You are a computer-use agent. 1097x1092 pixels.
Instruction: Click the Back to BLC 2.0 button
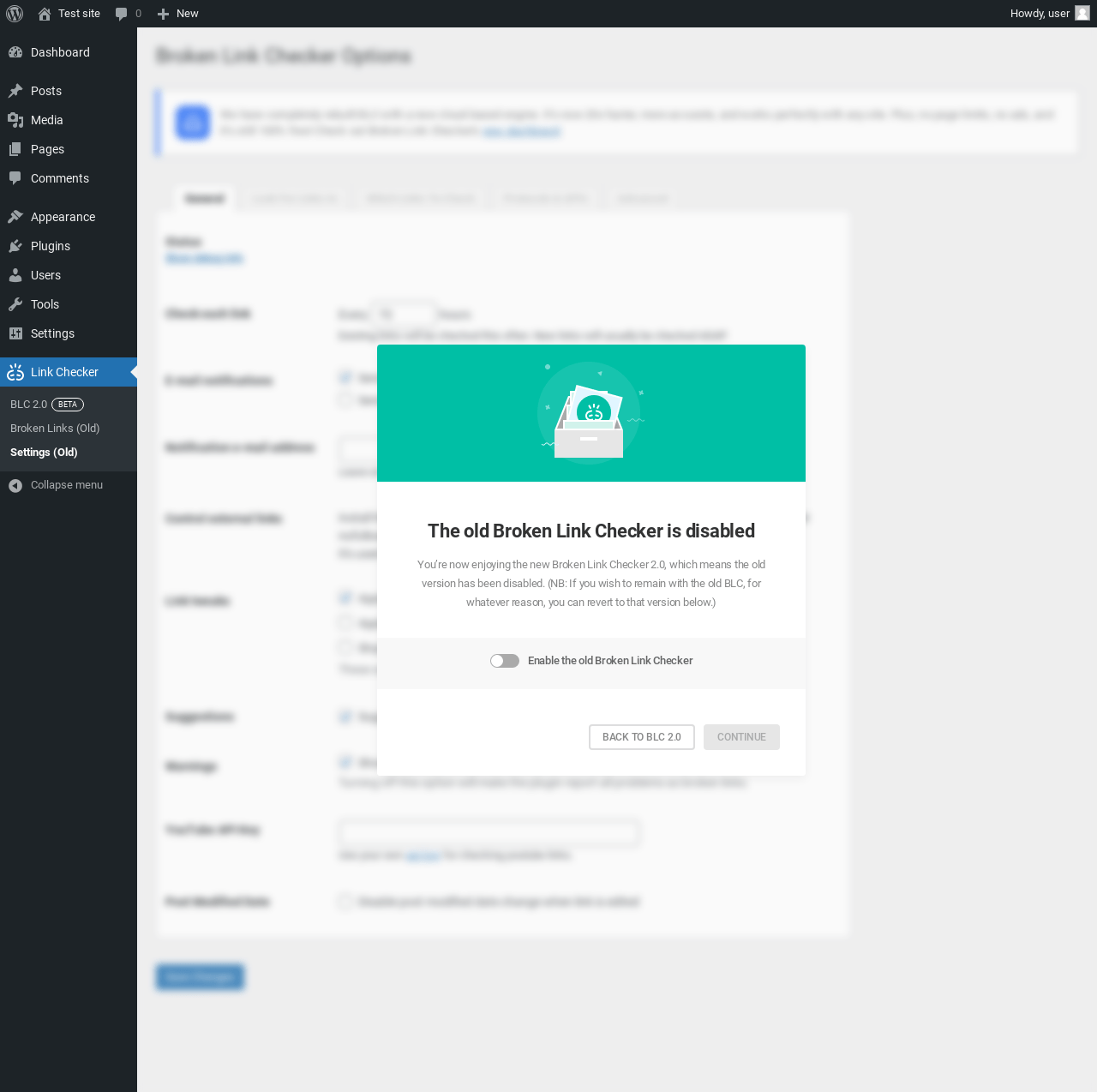(642, 737)
